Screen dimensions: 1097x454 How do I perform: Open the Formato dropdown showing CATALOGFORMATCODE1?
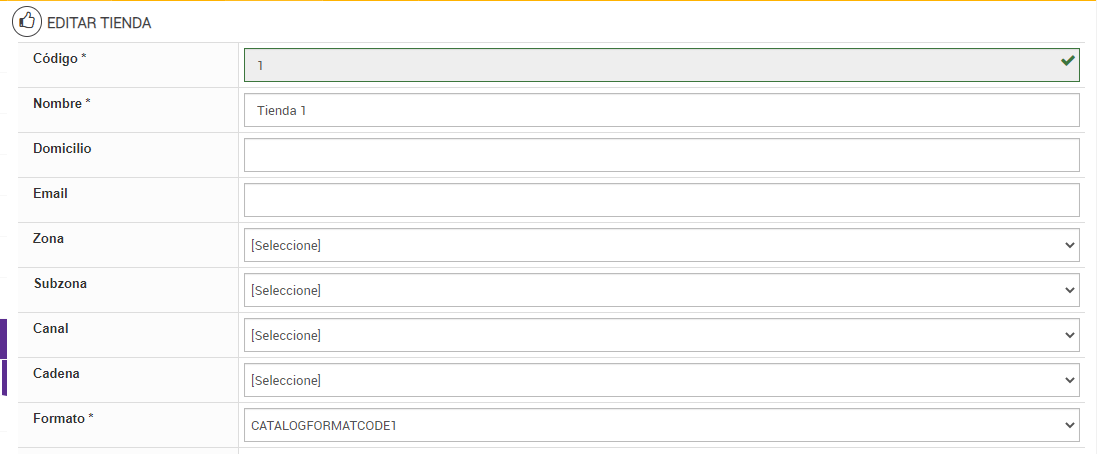point(661,425)
